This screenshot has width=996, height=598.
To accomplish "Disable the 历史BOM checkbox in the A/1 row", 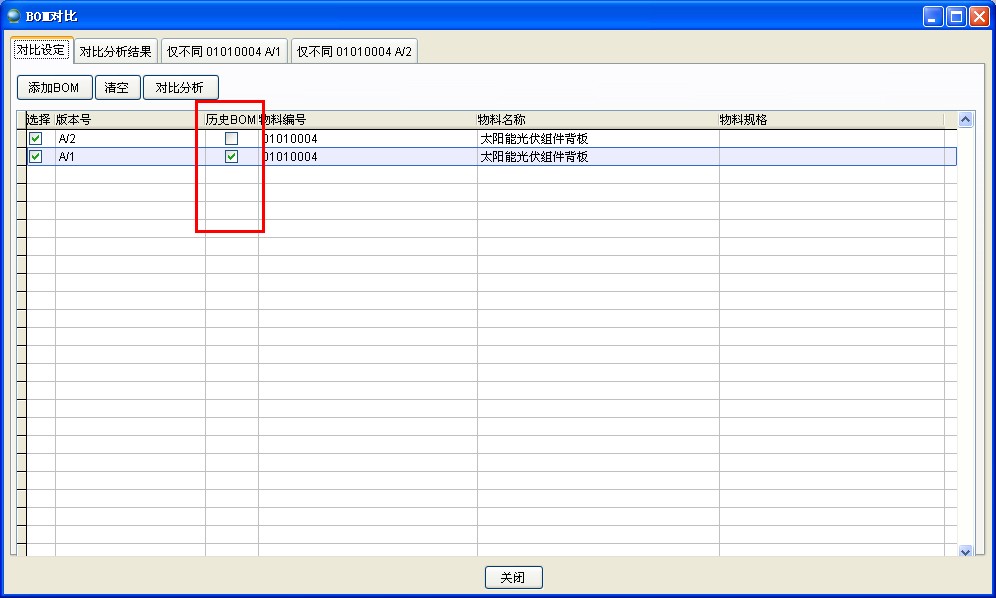I will click(231, 157).
